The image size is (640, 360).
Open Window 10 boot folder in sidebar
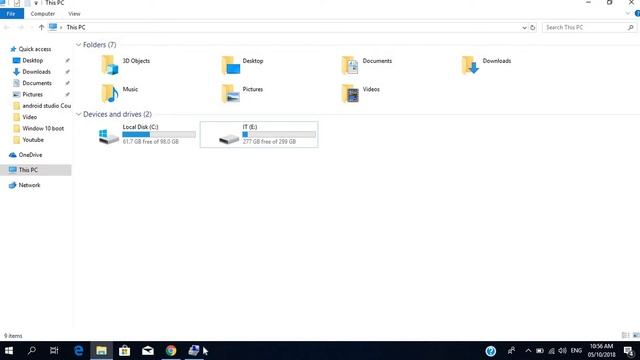click(x=43, y=128)
